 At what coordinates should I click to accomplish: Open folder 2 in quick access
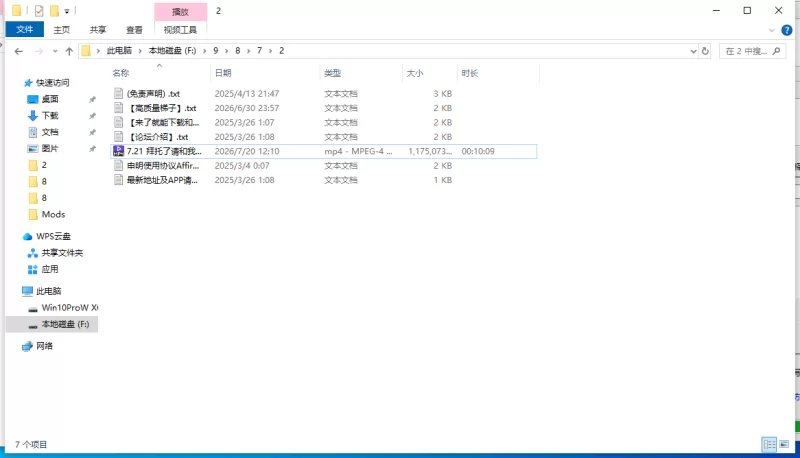pyautogui.click(x=44, y=165)
